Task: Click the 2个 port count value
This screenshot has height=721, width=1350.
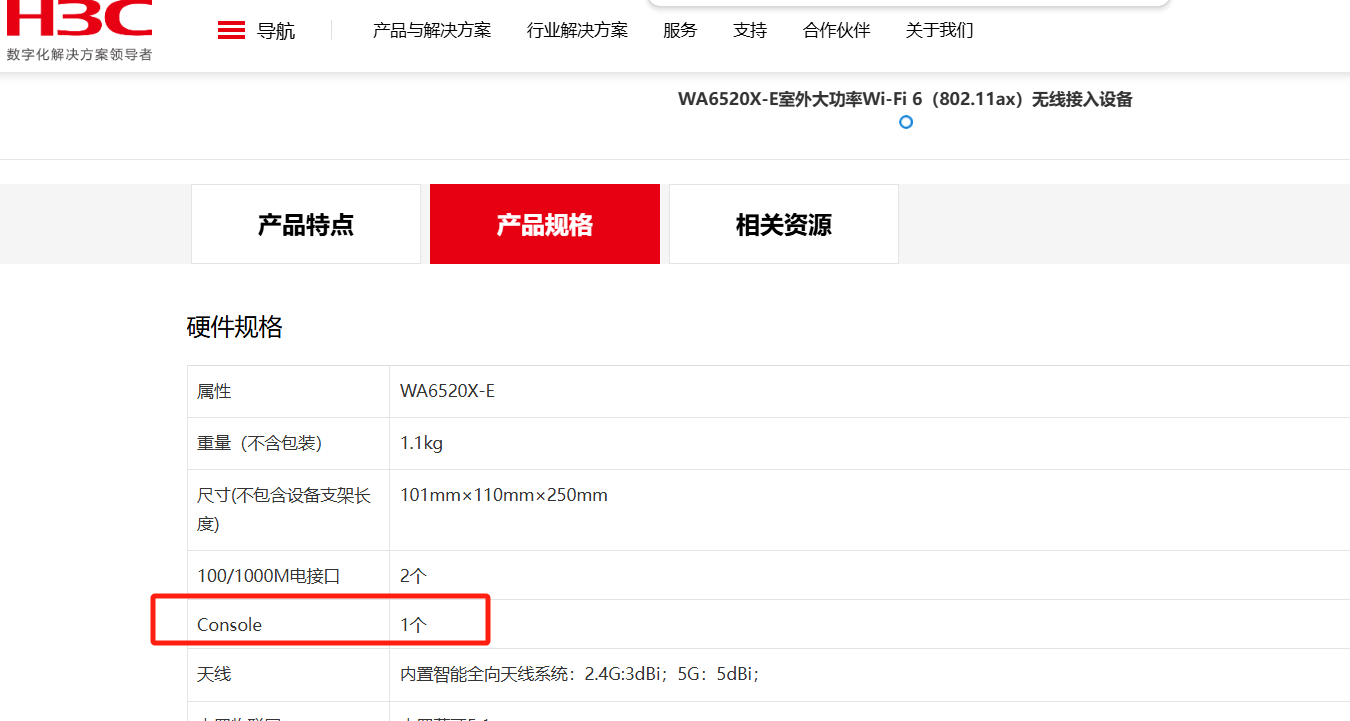Action: point(414,576)
